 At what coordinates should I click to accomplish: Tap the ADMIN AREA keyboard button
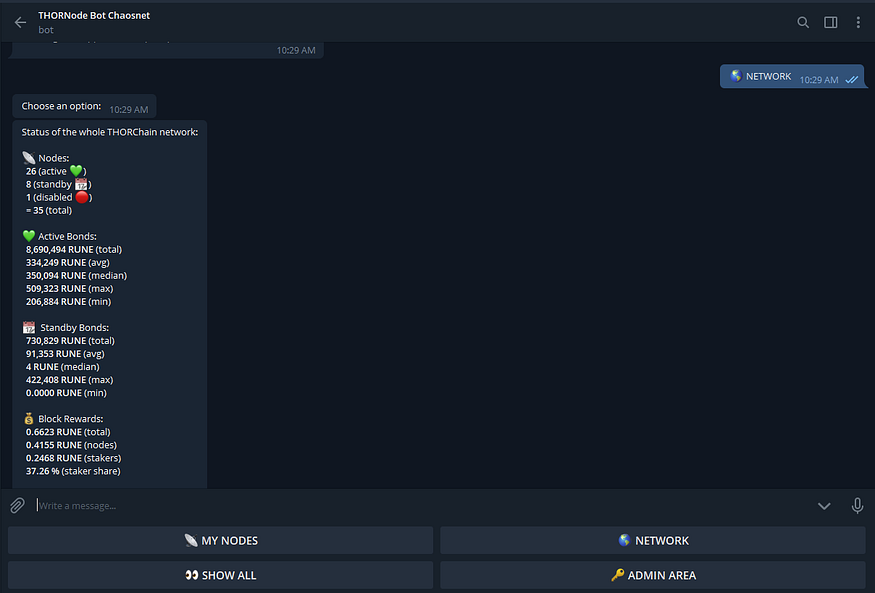653,575
